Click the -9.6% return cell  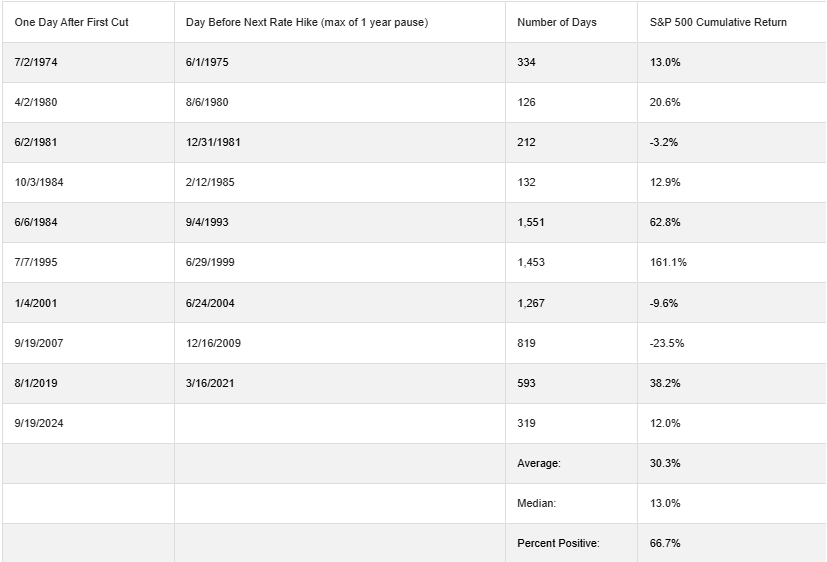click(732, 303)
